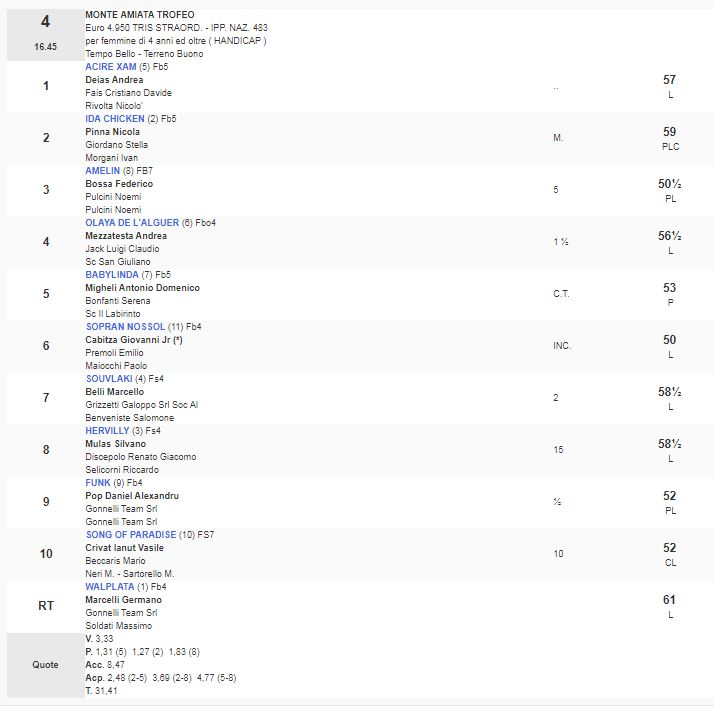Open the HERVILLY horse link
This screenshot has height=715, width=714.
click(108, 431)
